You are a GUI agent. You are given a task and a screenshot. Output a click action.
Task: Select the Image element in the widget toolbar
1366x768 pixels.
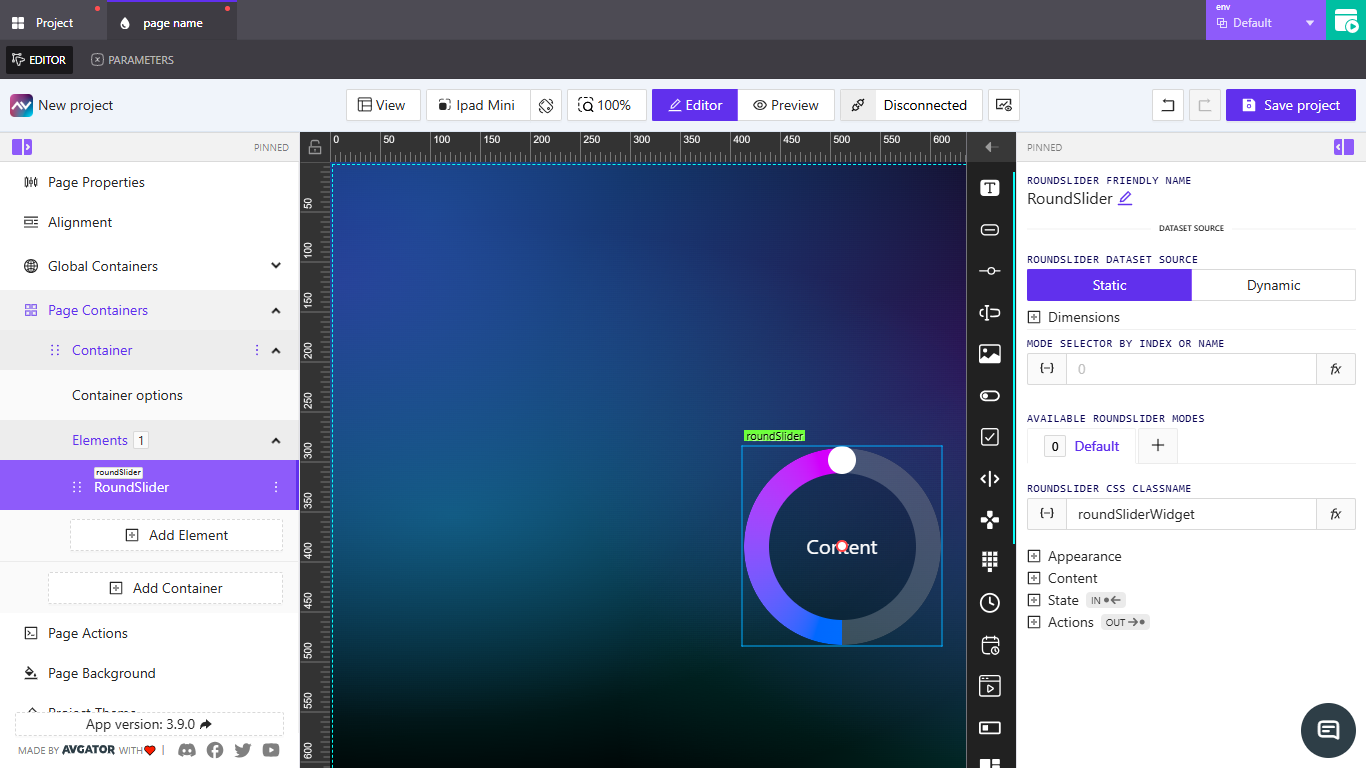[x=990, y=353]
